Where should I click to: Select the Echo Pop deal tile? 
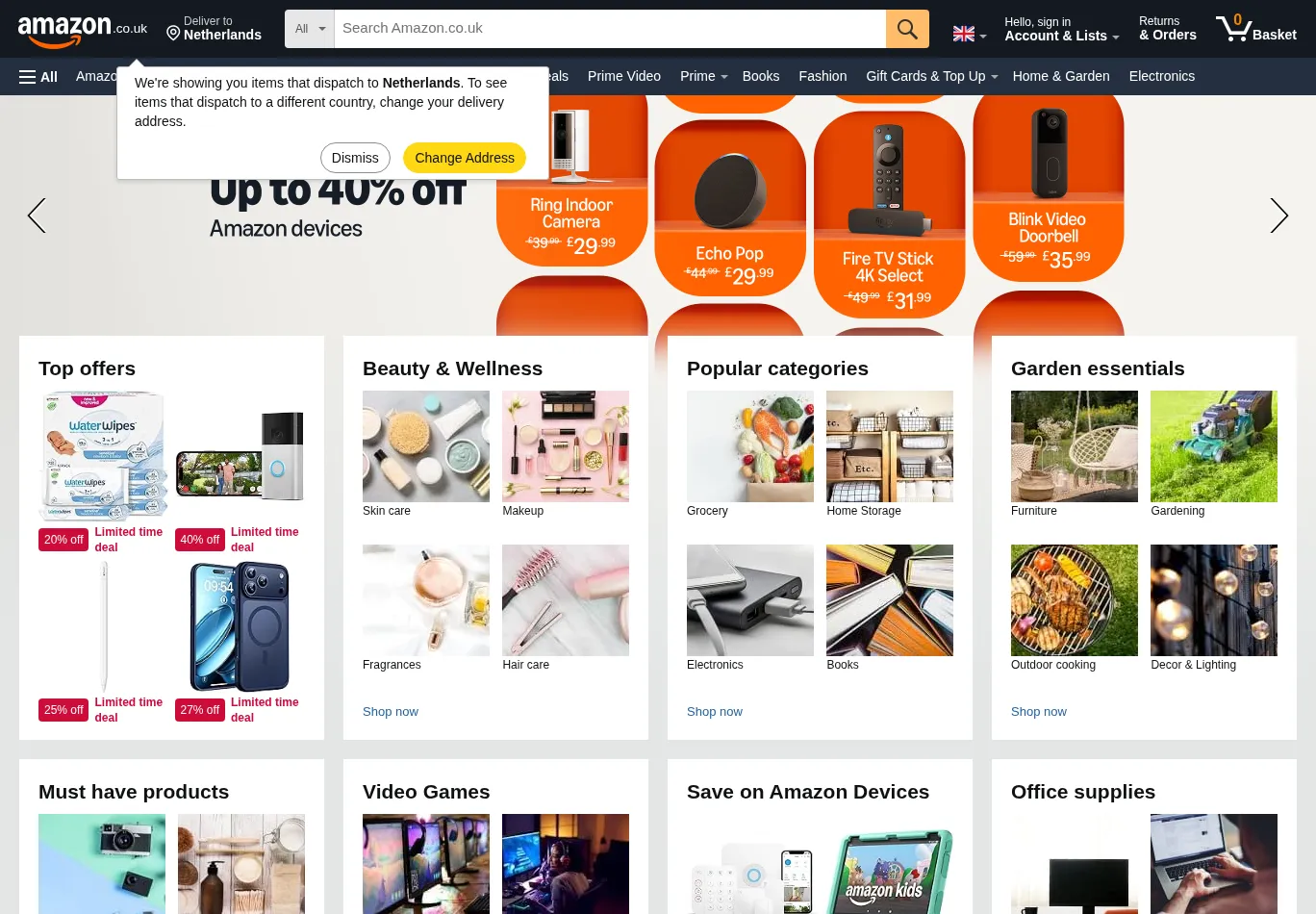730,208
